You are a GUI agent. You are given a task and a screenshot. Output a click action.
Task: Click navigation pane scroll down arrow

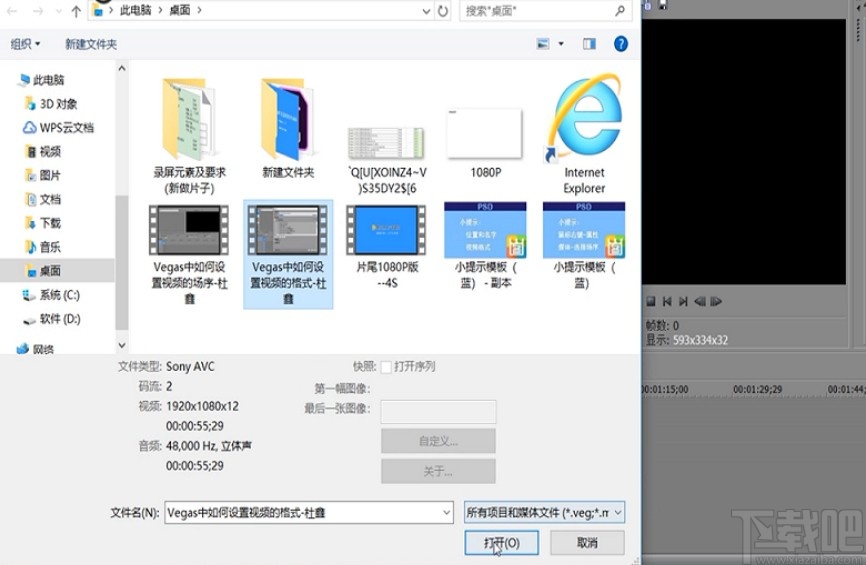point(122,345)
